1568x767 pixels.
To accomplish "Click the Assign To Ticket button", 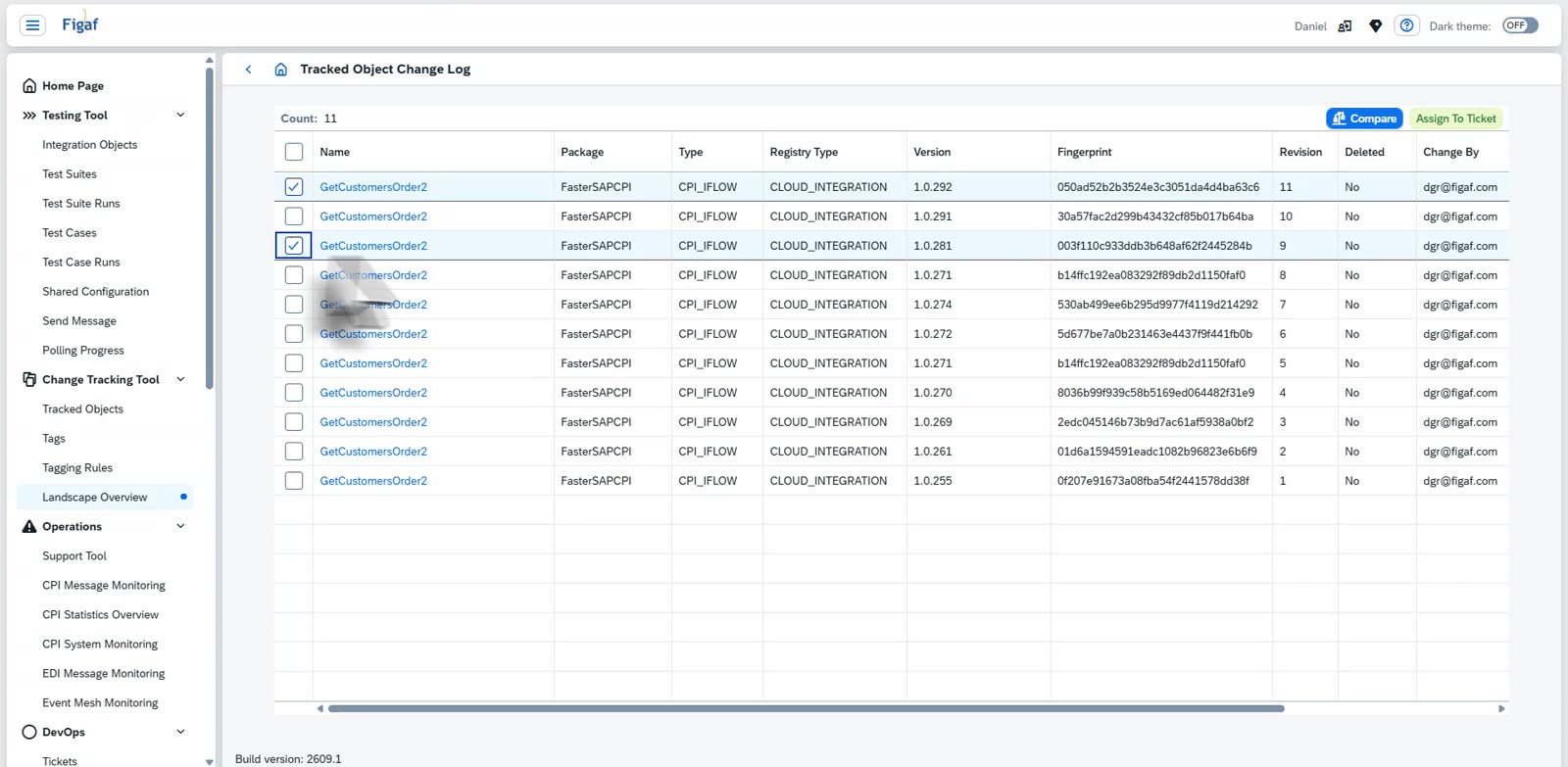I will [x=1455, y=119].
